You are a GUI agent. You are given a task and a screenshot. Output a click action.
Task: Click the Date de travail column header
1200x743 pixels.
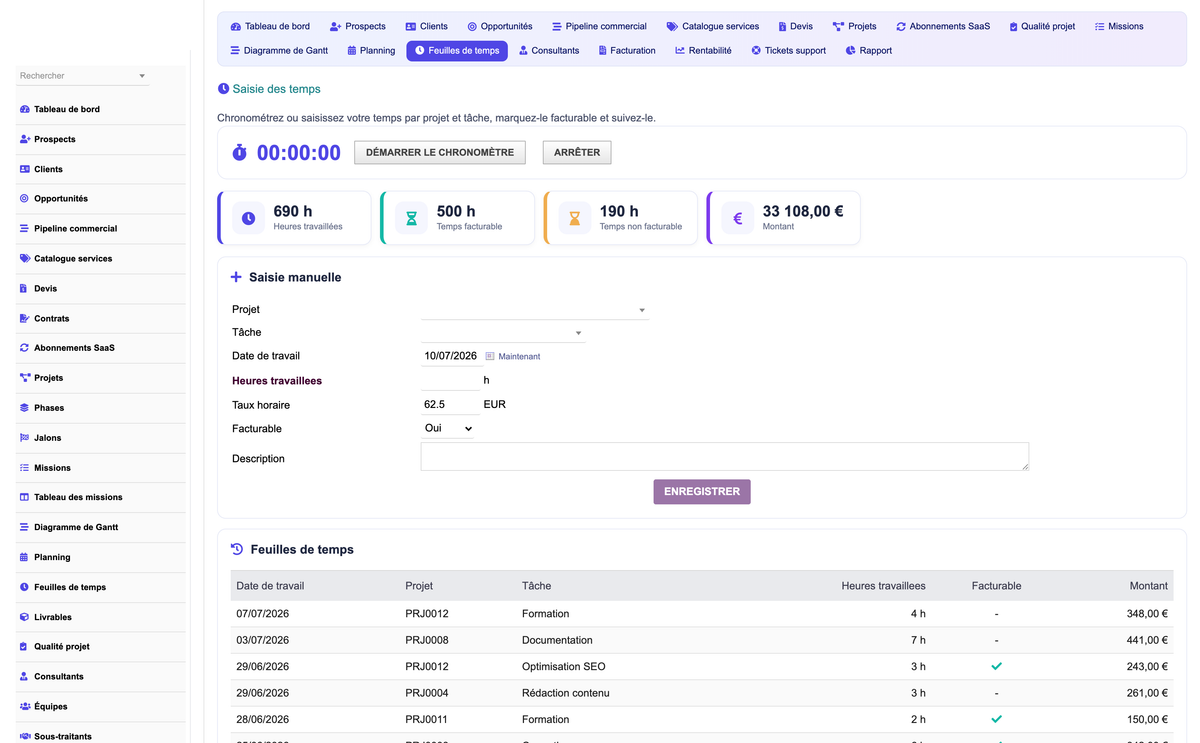coord(270,586)
